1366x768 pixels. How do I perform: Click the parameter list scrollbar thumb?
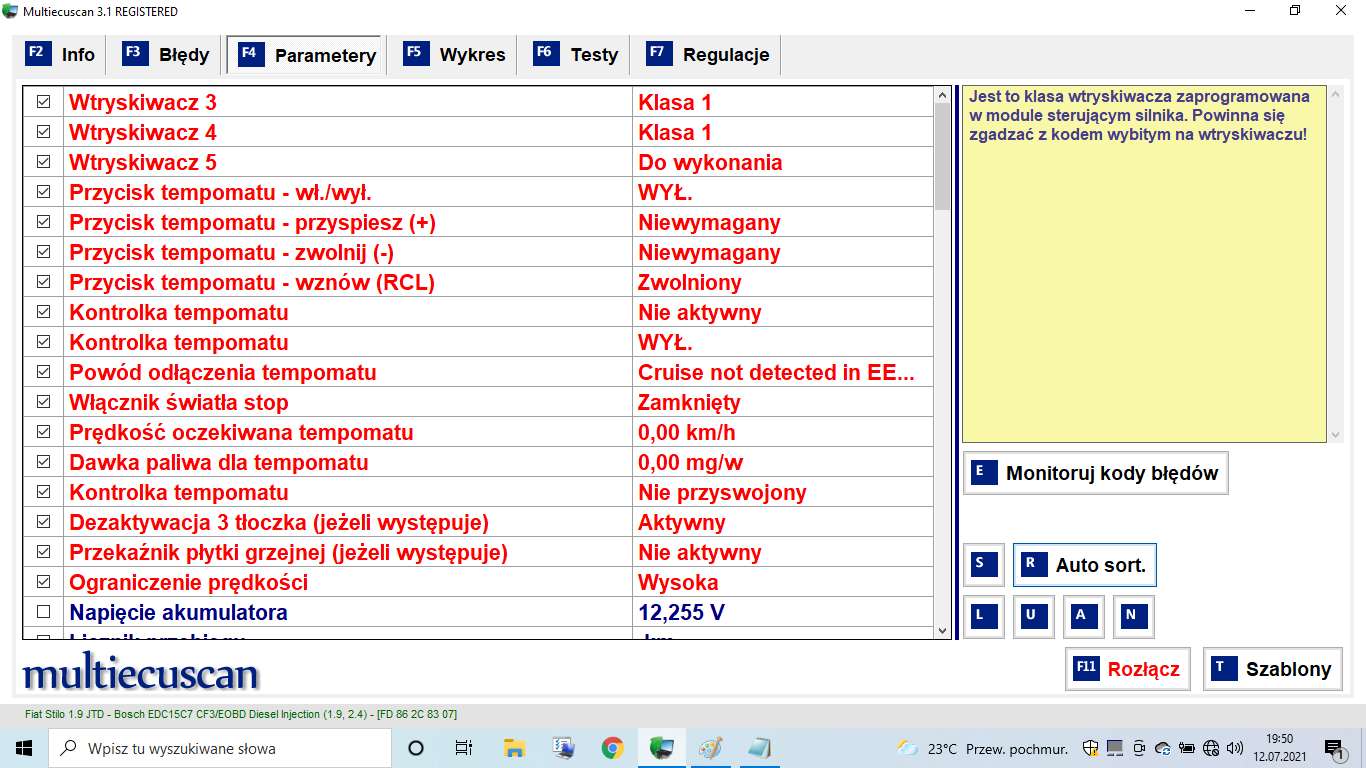(942, 157)
